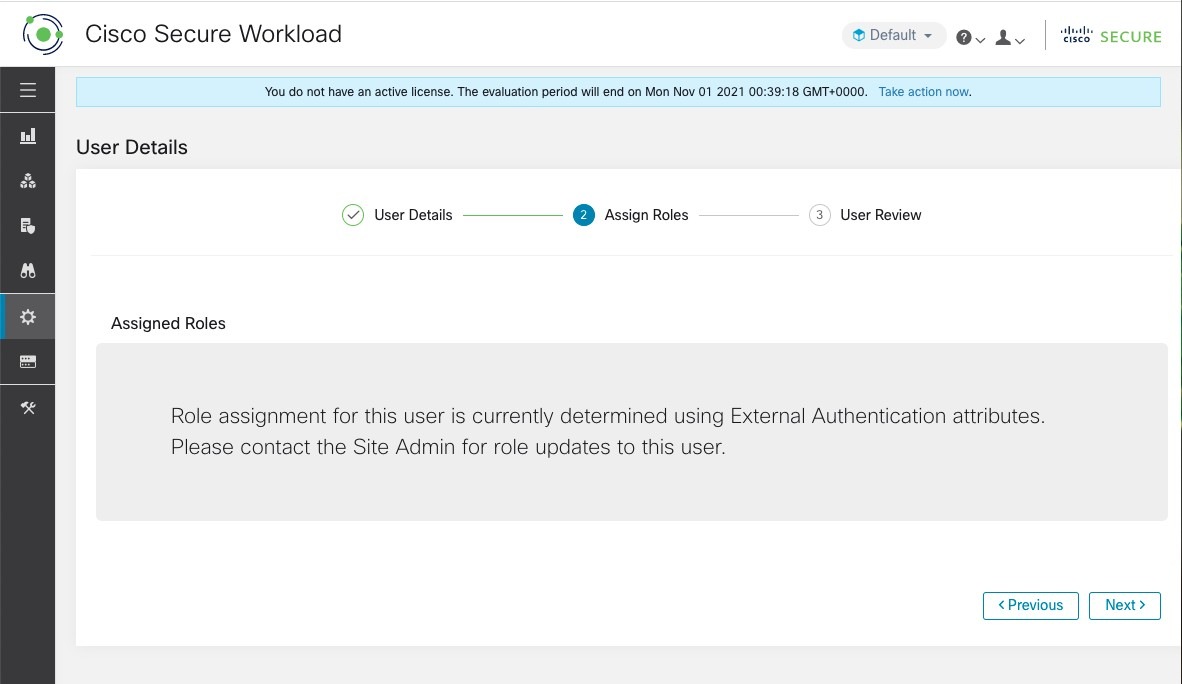
Task: Click the Policies shield icon
Action: coord(27,225)
